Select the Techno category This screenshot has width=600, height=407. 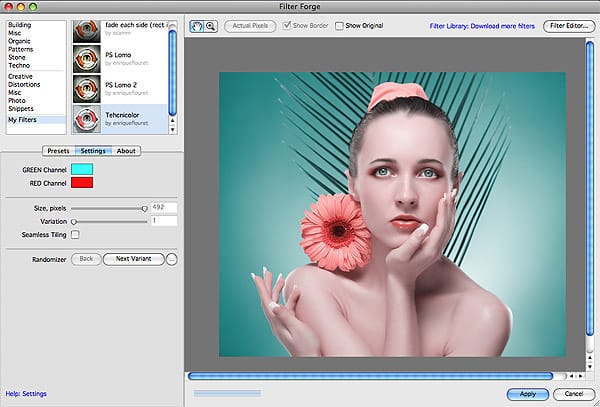click(19, 65)
